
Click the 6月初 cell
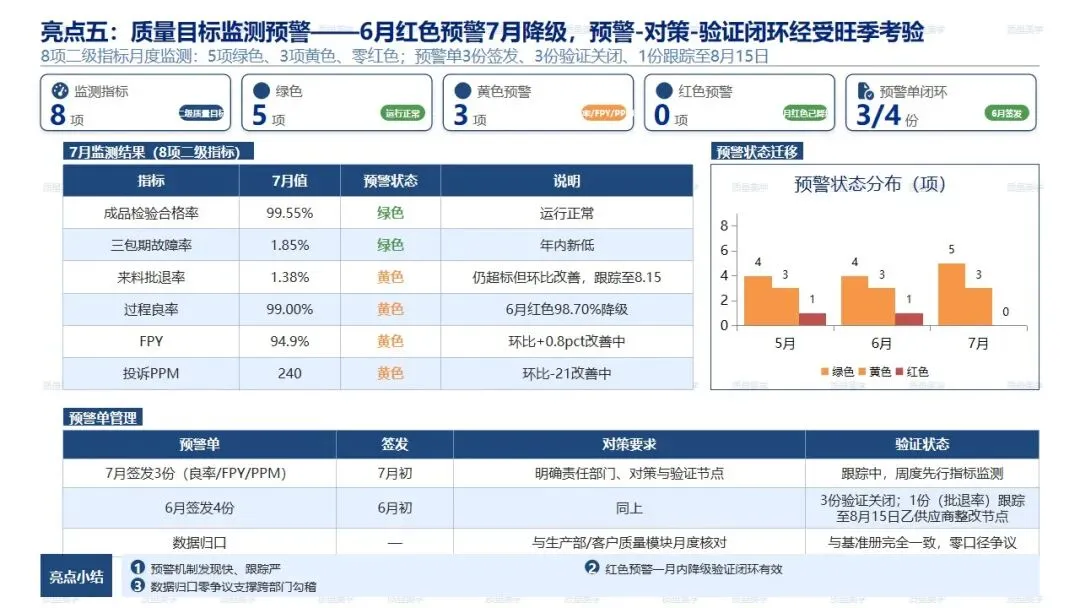[395, 508]
